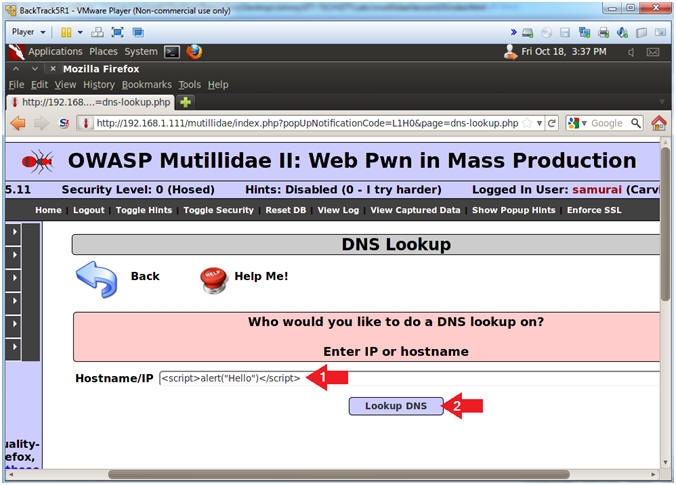This screenshot has height=485, width=676.
Task: Click the Home link in Mutillidae menu
Action: (x=48, y=210)
